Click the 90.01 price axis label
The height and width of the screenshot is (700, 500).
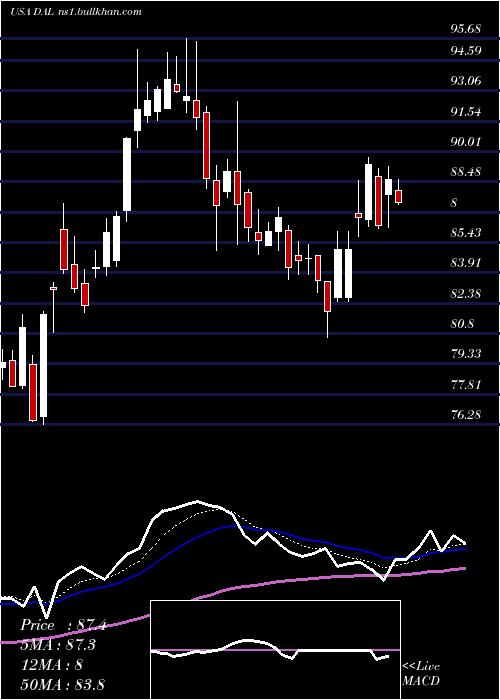click(x=466, y=142)
